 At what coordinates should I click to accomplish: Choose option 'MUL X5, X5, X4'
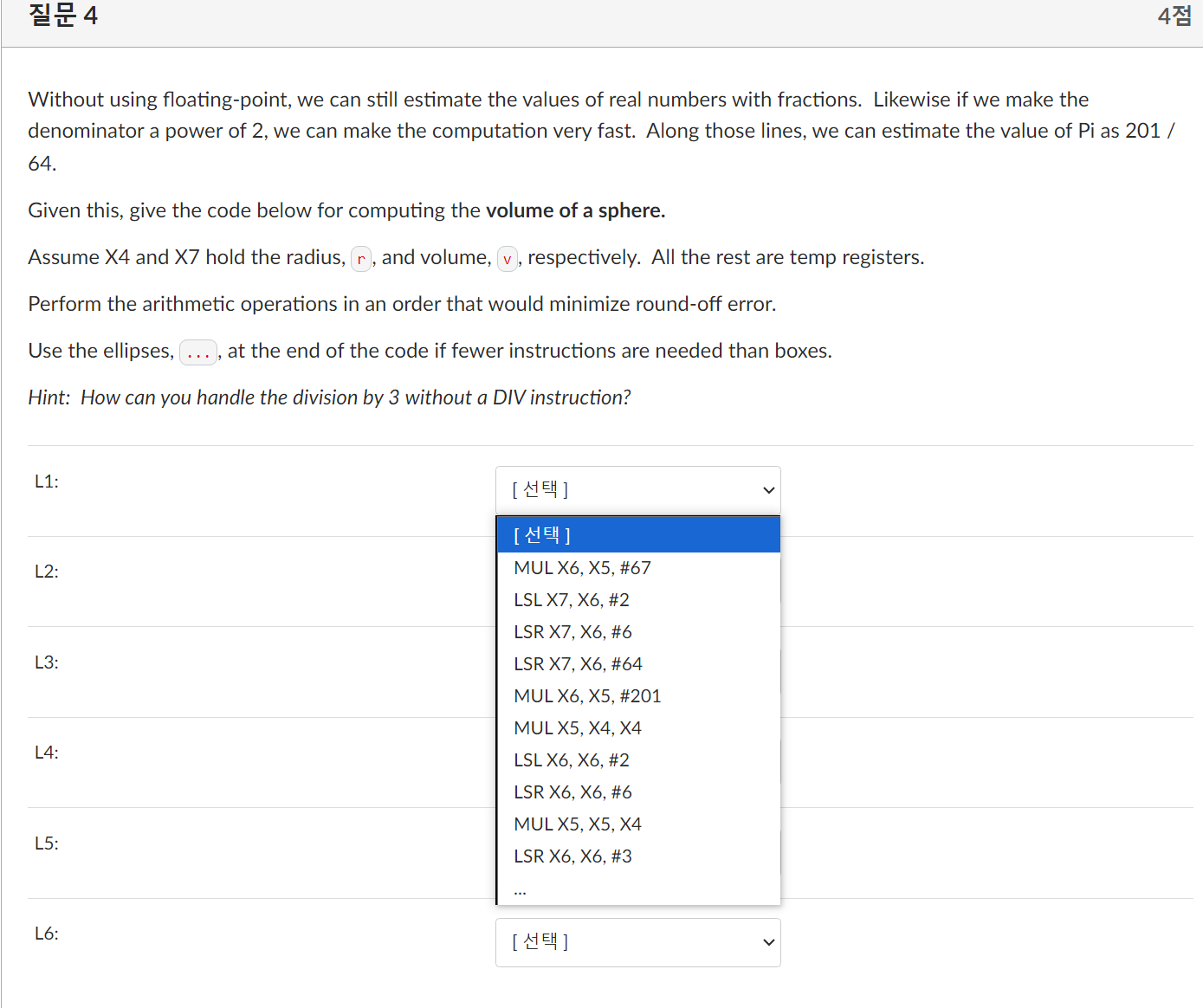click(x=639, y=824)
